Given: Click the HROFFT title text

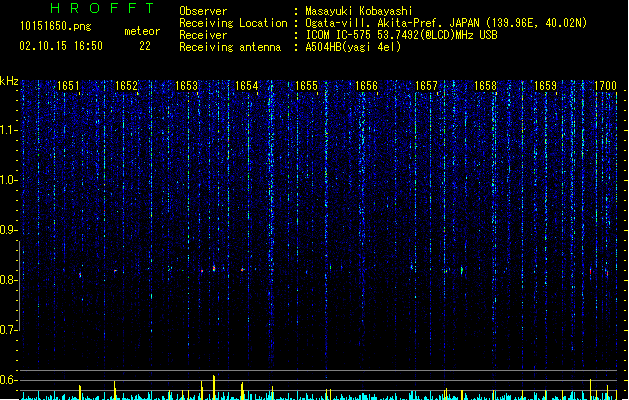Looking at the screenshot, I should point(103,8).
